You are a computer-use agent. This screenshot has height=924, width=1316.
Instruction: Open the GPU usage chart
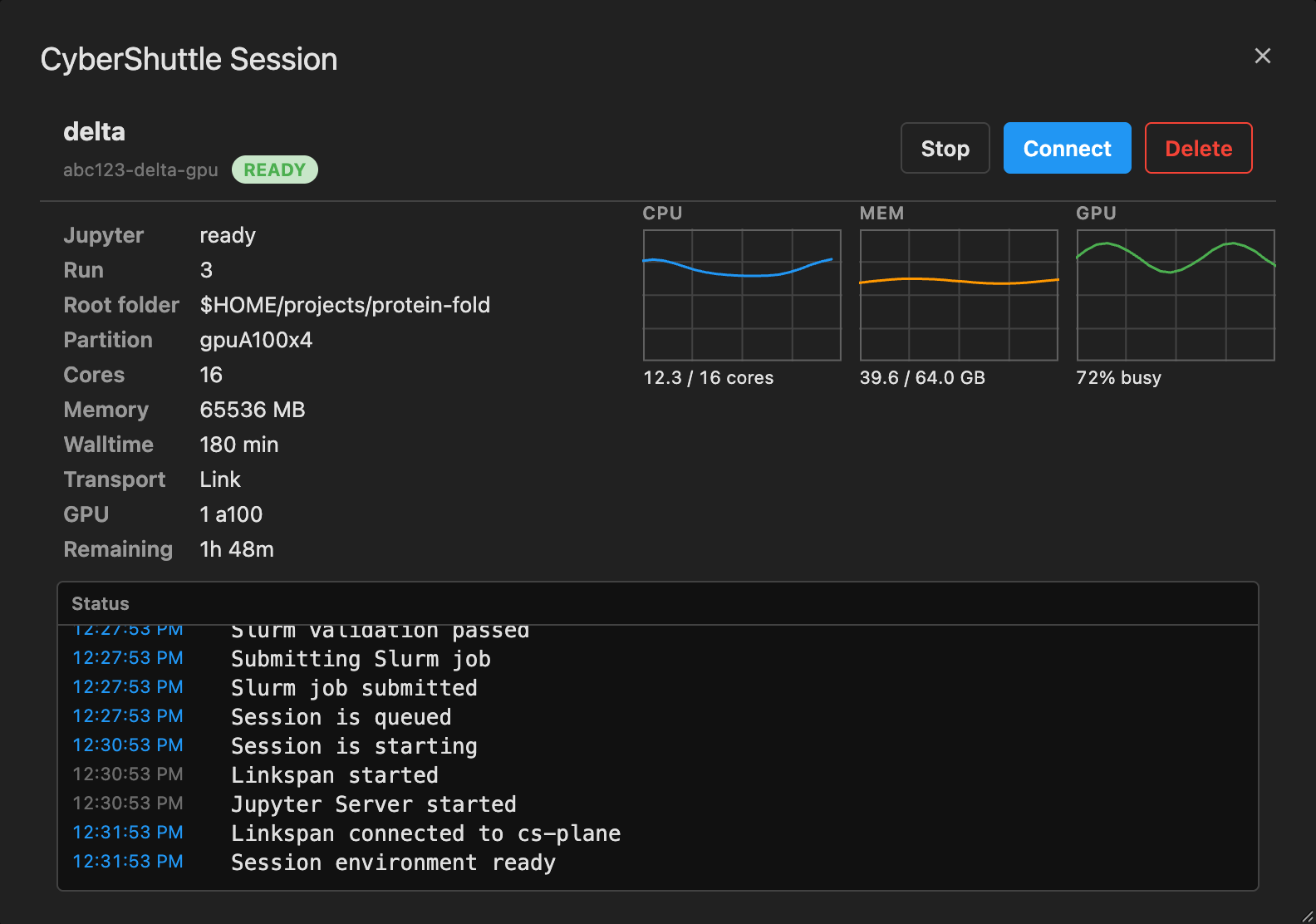pyautogui.click(x=1176, y=295)
